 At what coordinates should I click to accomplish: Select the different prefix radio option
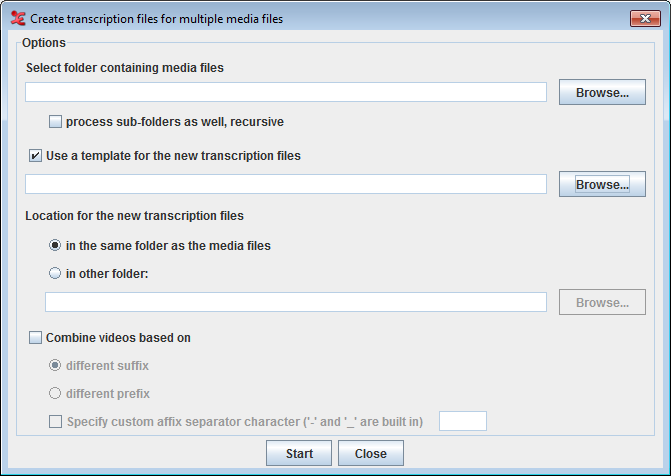point(55,393)
